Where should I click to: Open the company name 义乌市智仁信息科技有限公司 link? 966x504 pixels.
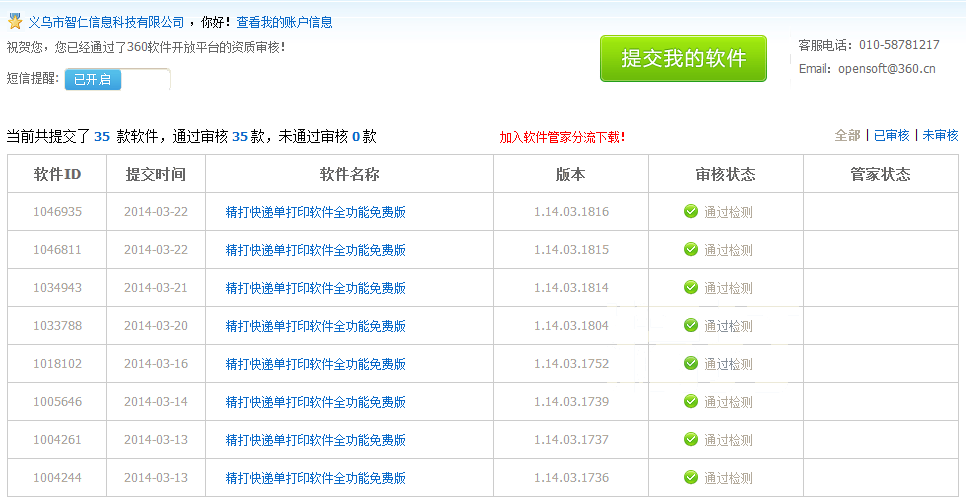click(x=106, y=22)
